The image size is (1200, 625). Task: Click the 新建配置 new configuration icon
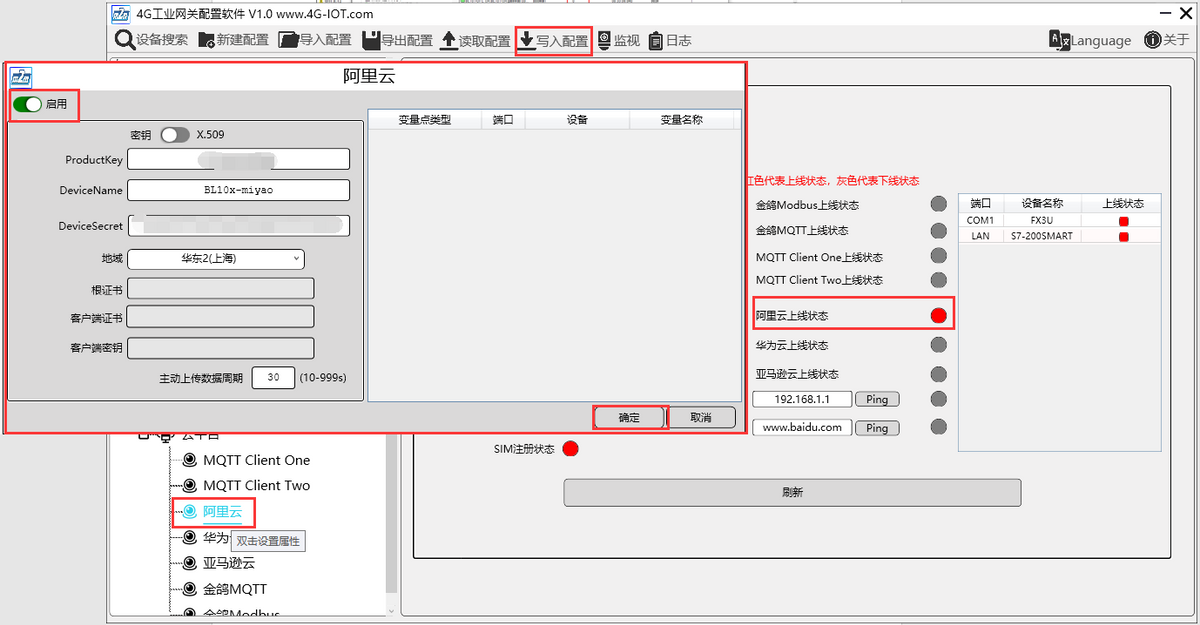tap(207, 40)
